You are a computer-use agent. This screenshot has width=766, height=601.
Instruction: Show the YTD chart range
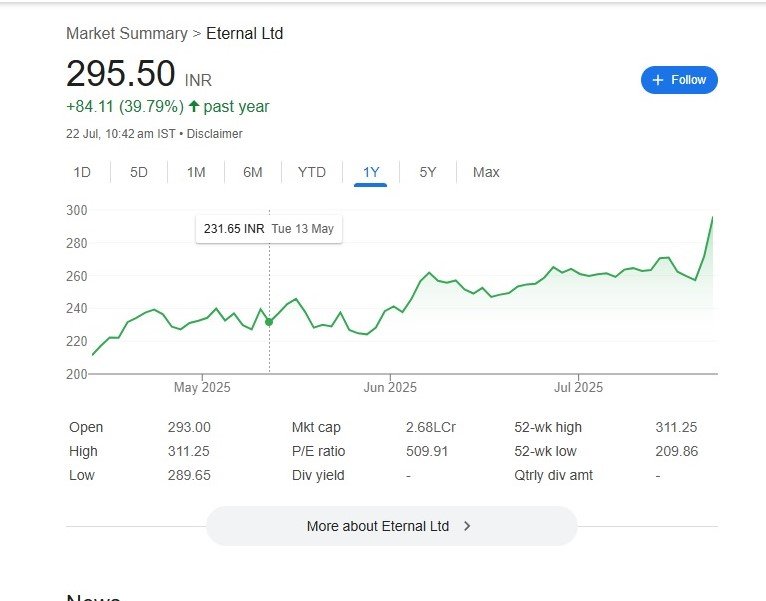312,172
